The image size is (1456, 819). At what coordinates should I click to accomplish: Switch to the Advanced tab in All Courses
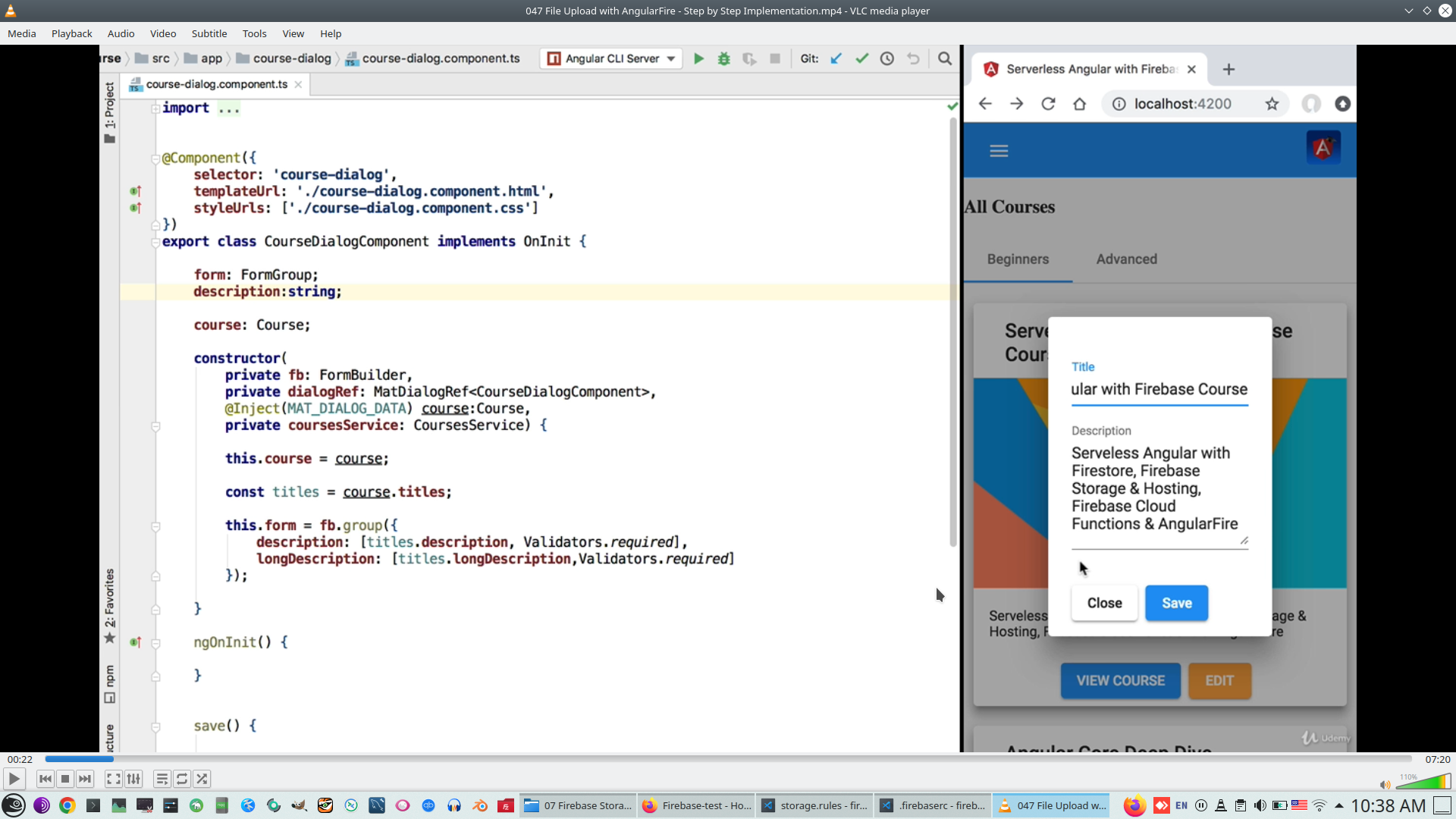click(1127, 259)
